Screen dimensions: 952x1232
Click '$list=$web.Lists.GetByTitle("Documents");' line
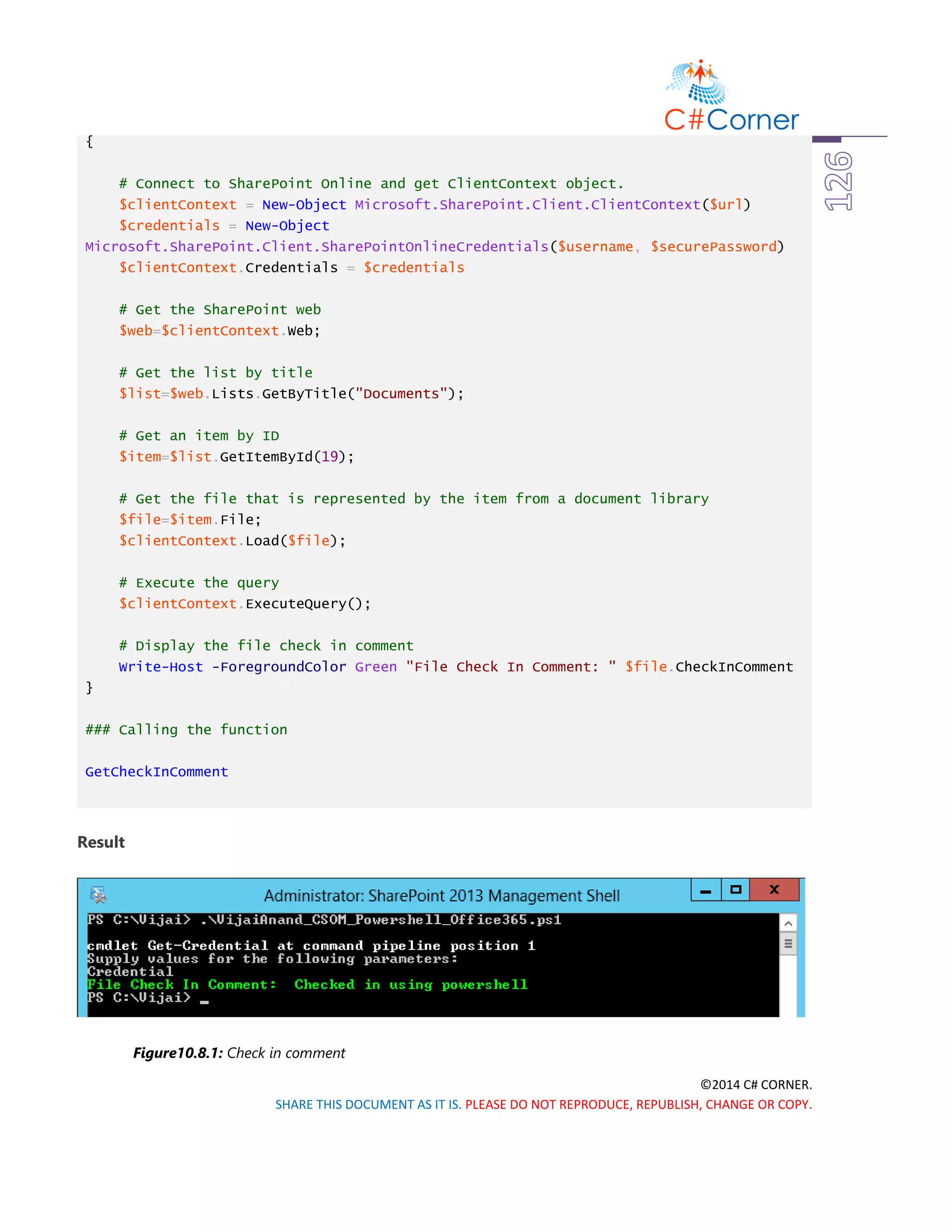(291, 394)
